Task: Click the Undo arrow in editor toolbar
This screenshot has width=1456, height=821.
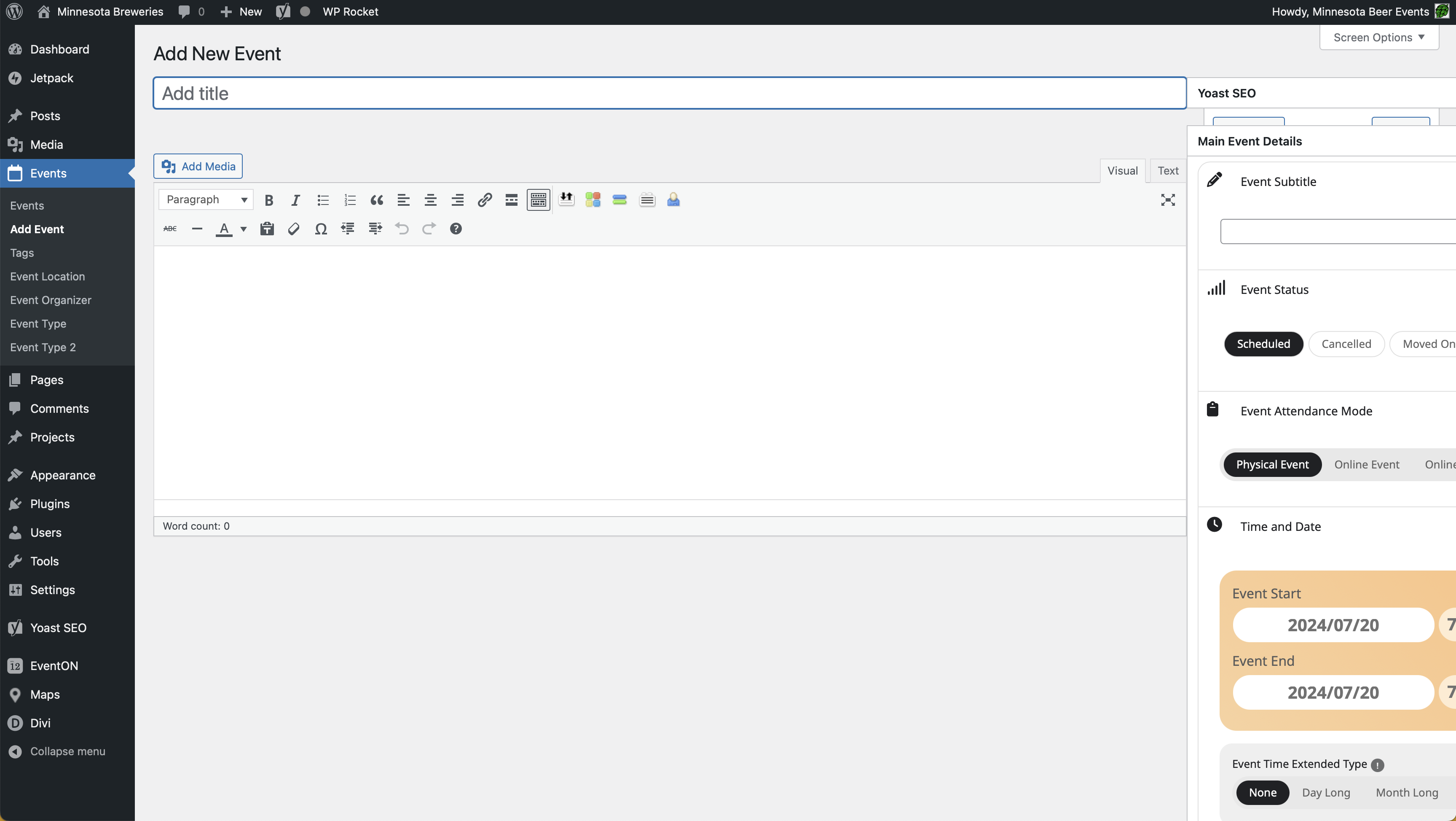Action: [402, 229]
